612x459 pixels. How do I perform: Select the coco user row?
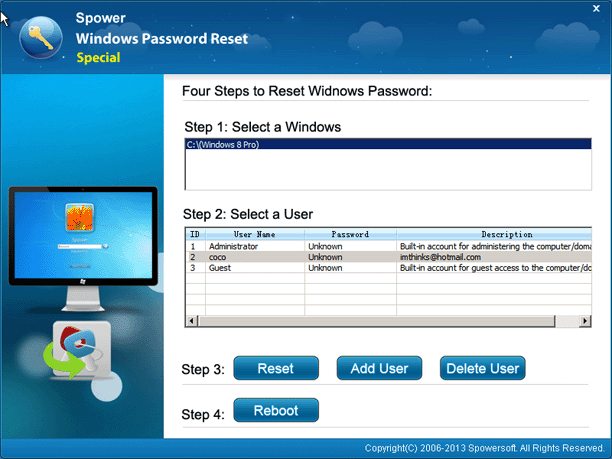click(x=389, y=257)
